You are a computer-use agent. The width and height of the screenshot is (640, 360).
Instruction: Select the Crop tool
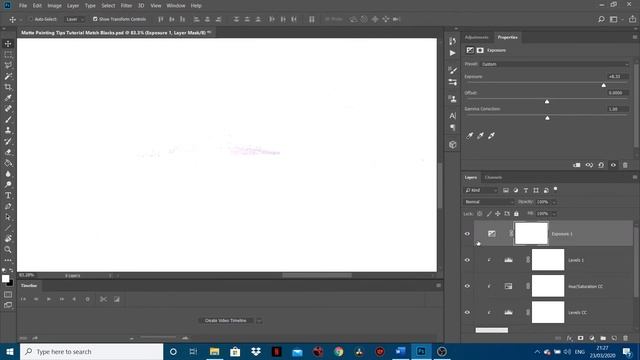click(8, 87)
